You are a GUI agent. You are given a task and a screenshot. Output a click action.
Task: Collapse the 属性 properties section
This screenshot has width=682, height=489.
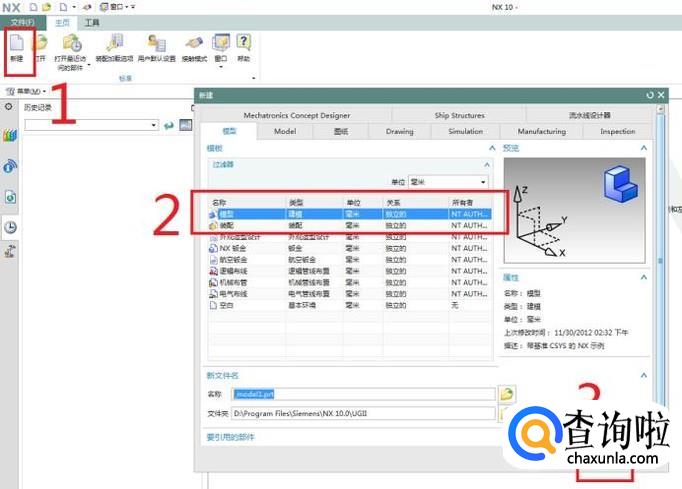click(644, 277)
